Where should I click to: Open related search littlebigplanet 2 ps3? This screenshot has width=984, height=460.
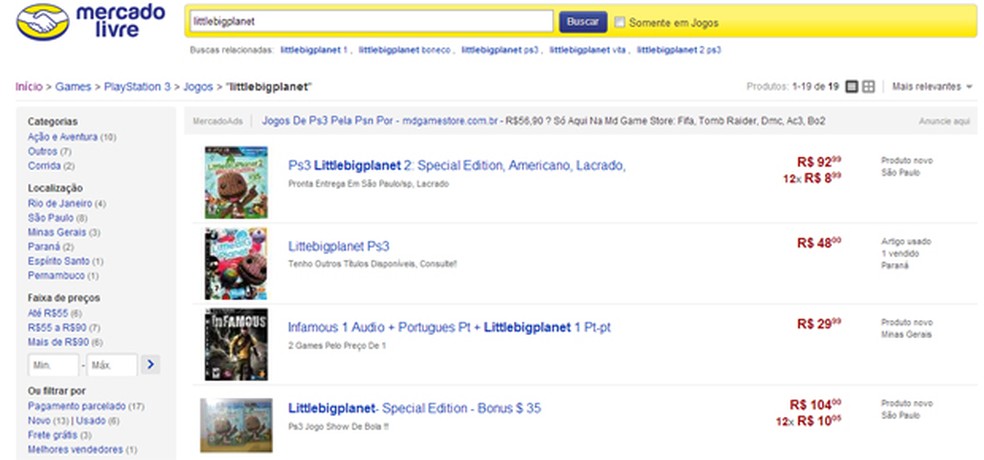[x=678, y=50]
